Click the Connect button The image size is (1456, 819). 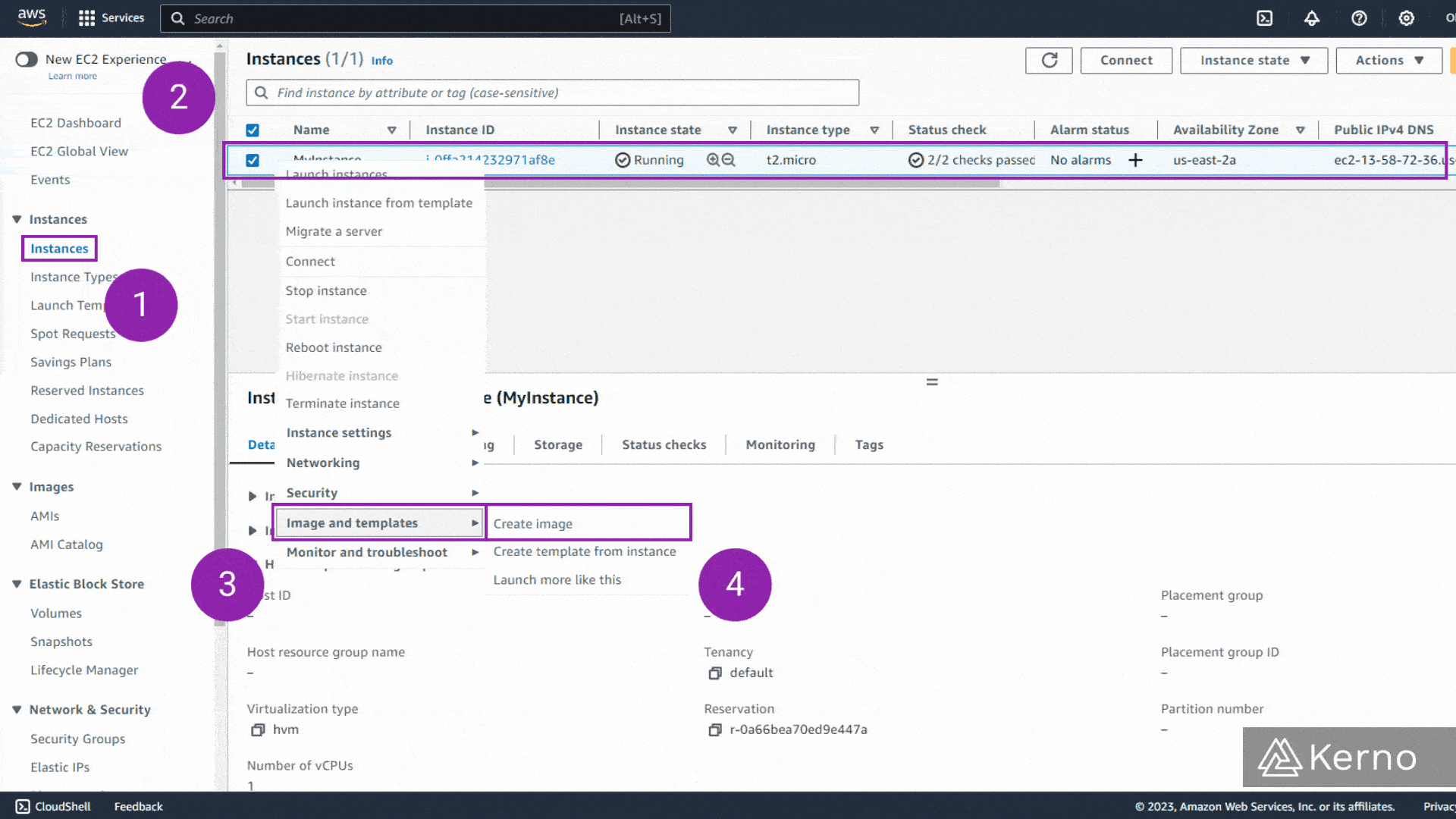(1126, 61)
